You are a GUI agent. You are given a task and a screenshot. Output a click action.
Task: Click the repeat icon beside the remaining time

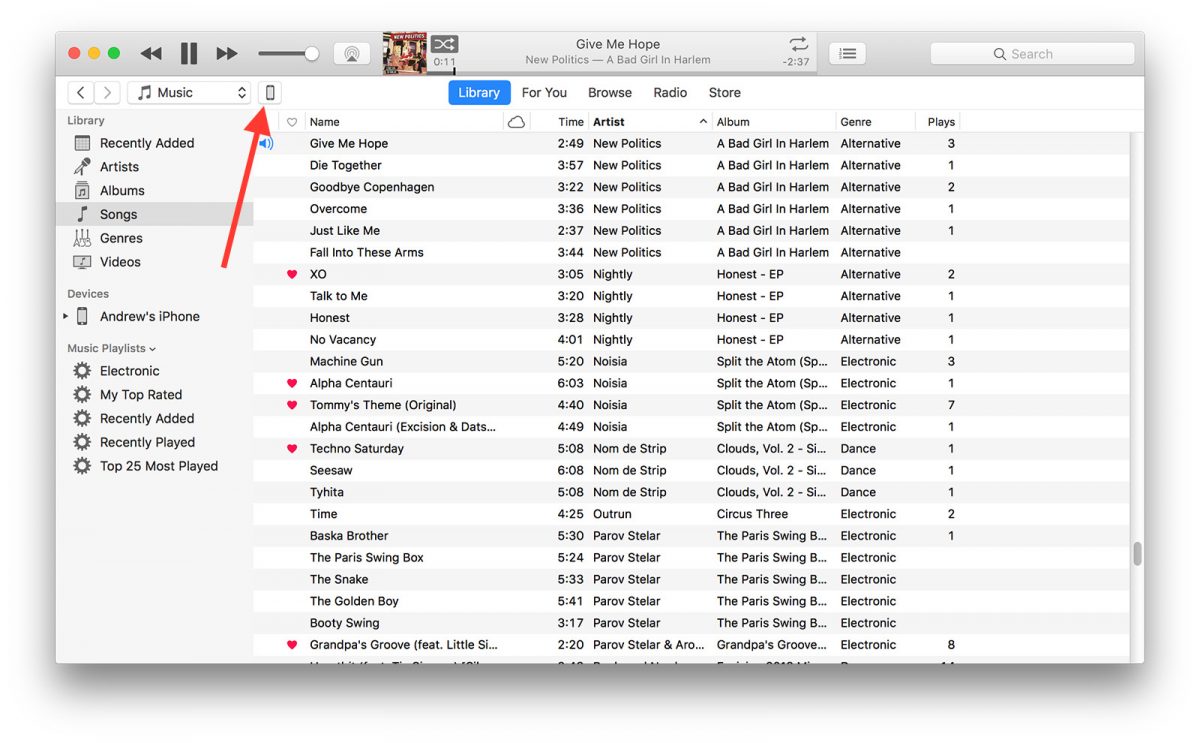click(797, 45)
